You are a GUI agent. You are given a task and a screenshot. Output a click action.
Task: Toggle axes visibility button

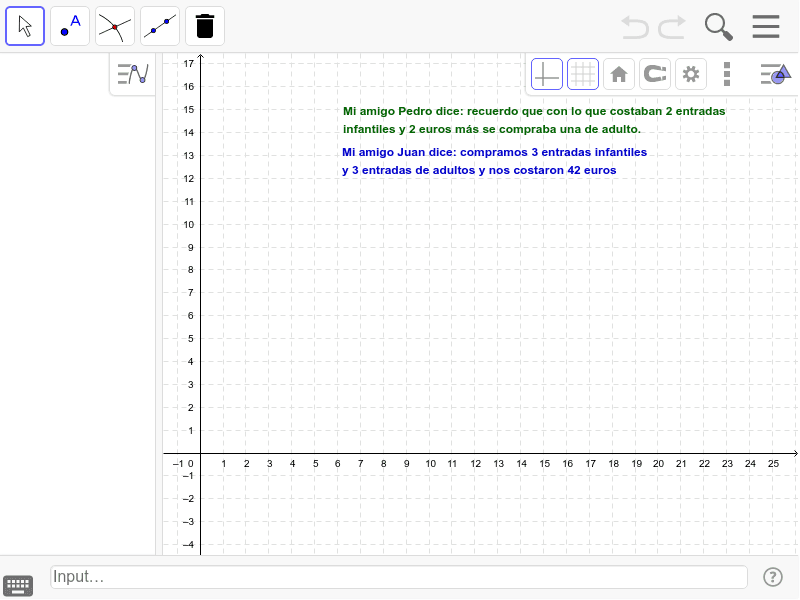(x=547, y=74)
